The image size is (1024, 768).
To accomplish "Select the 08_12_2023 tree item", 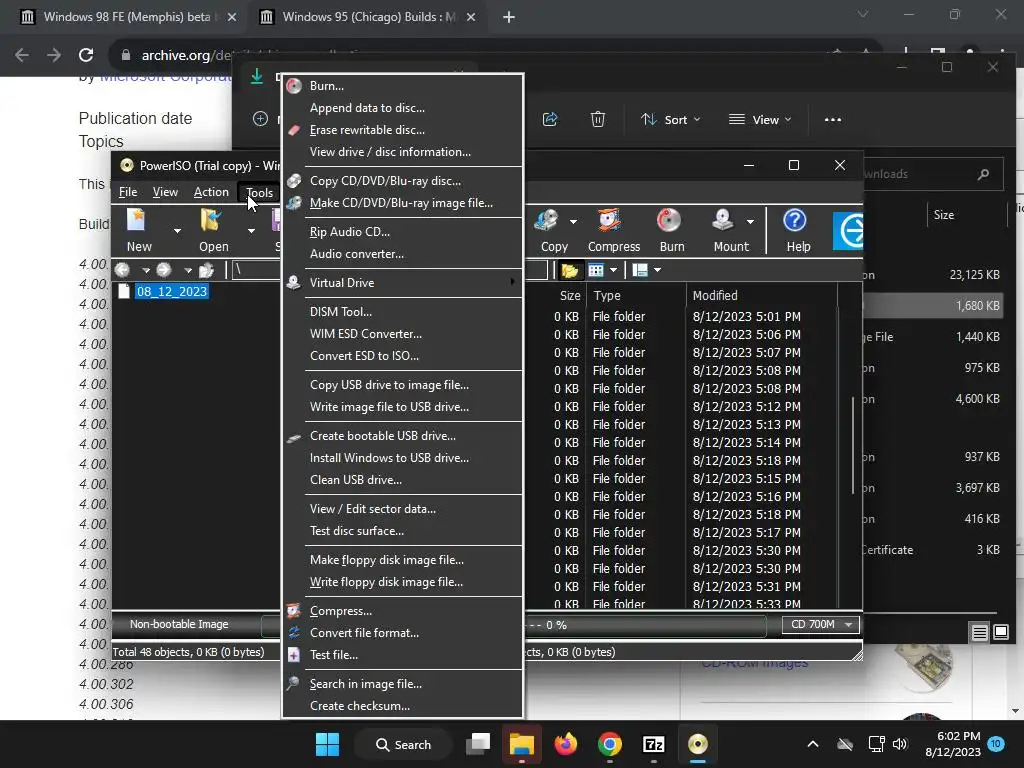I will (x=172, y=291).
